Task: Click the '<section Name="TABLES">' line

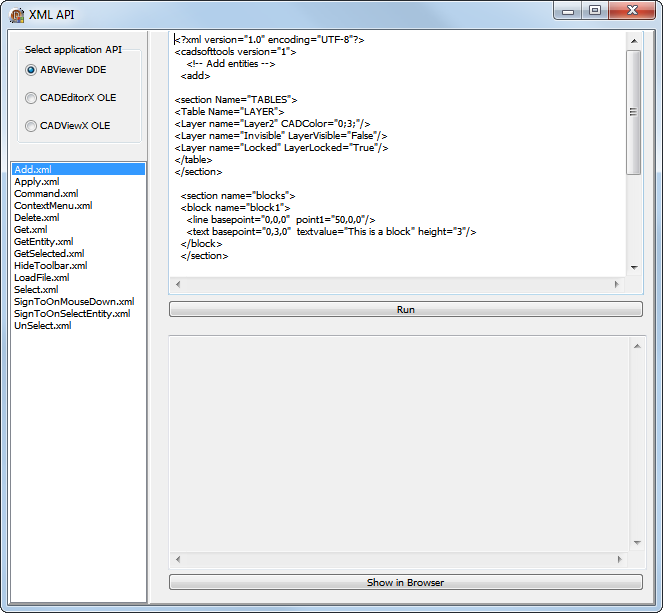Action: point(236,100)
